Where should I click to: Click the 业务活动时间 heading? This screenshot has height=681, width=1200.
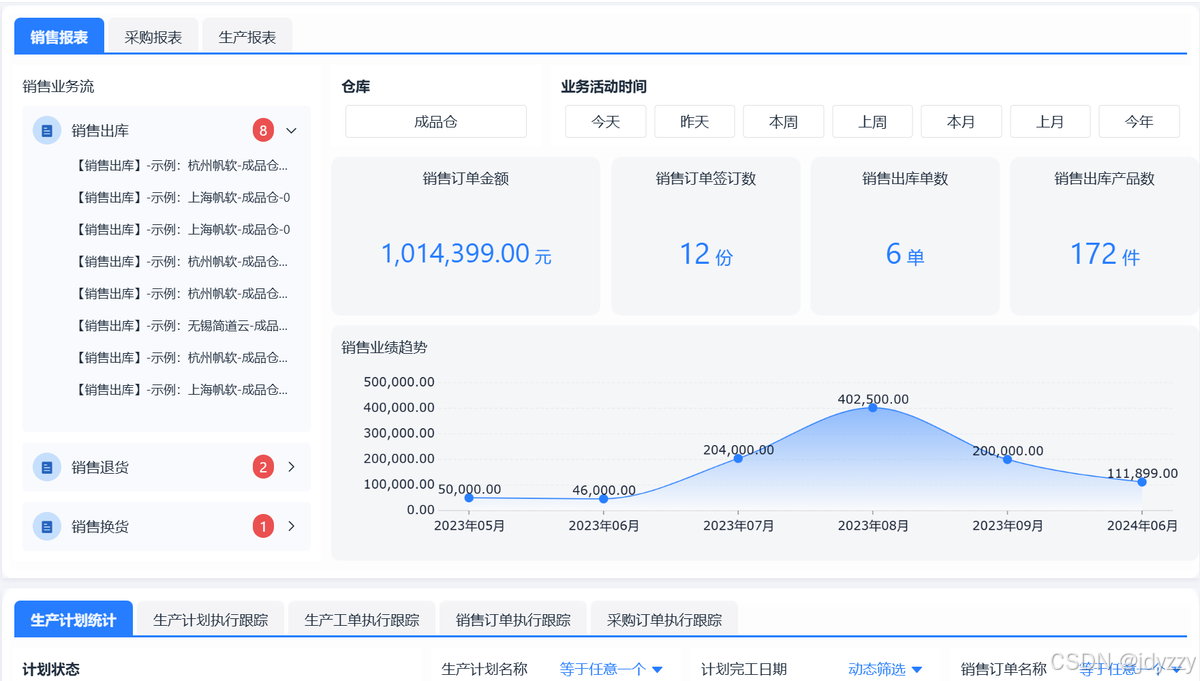pos(604,87)
